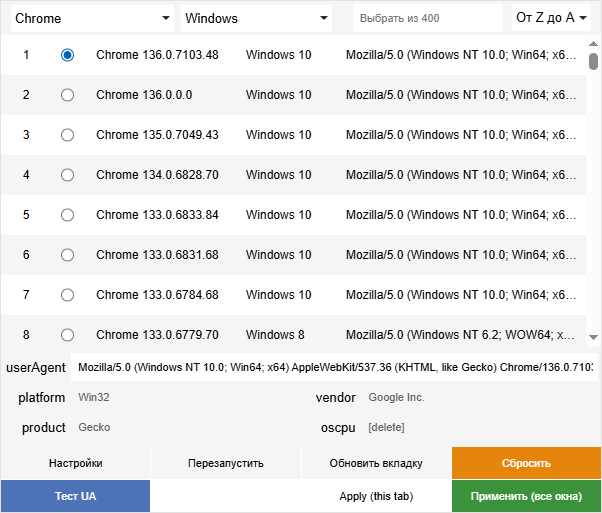Click green Применить (все окна) button
The image size is (602, 513).
tap(526, 496)
